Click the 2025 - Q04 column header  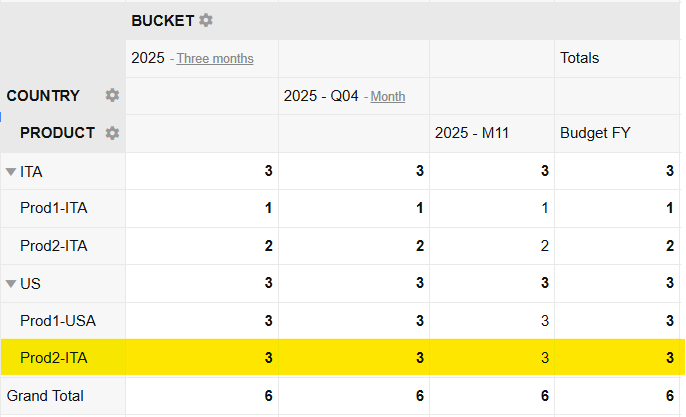click(321, 96)
